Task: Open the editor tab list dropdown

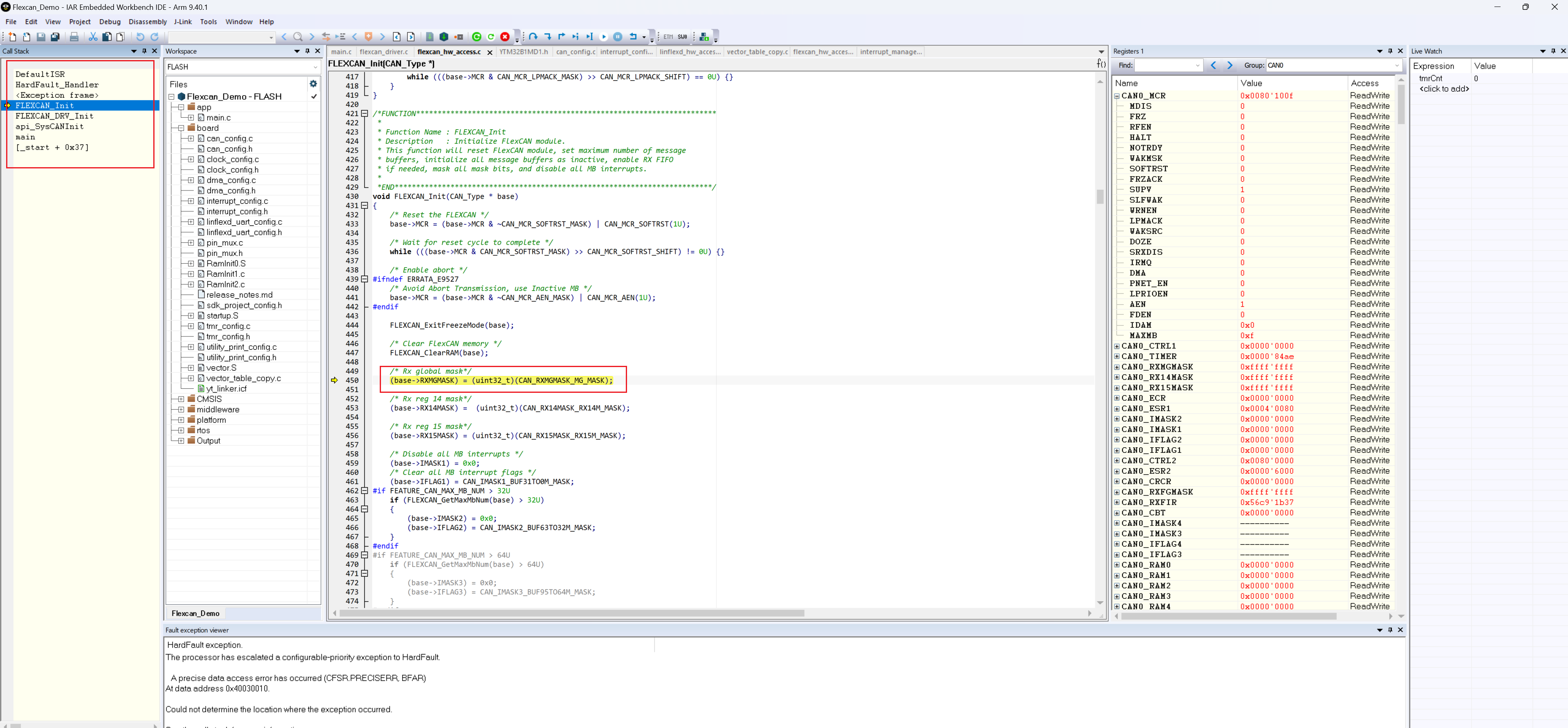Action: pyautogui.click(x=1101, y=52)
